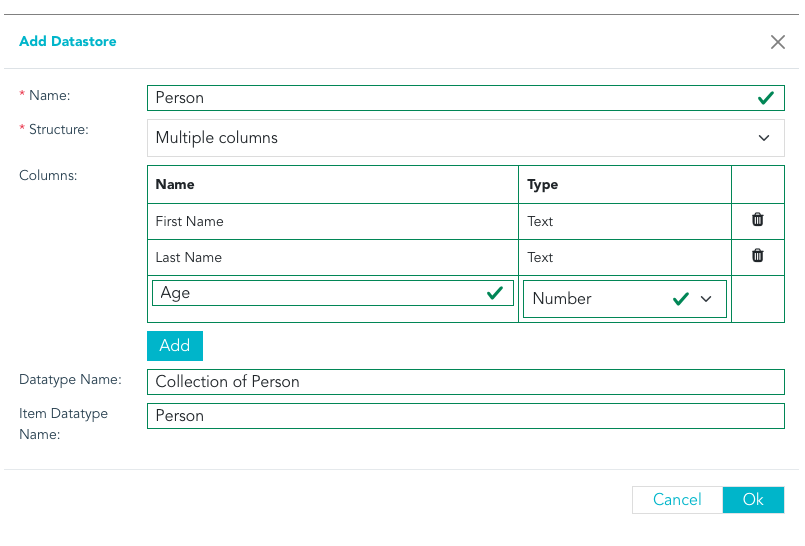
Task: Open the Number type dropdown chevron
Action: point(706,299)
